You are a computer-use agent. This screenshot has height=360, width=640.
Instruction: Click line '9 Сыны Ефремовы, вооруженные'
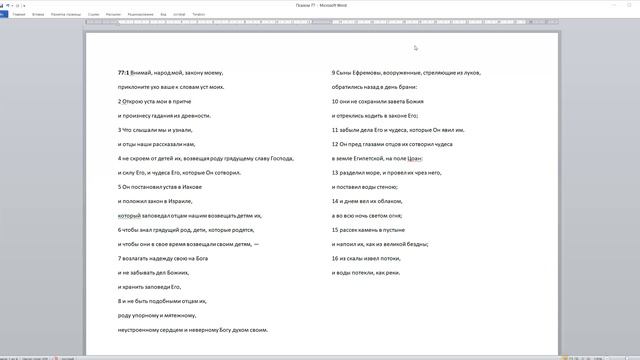pyautogui.click(x=406, y=73)
